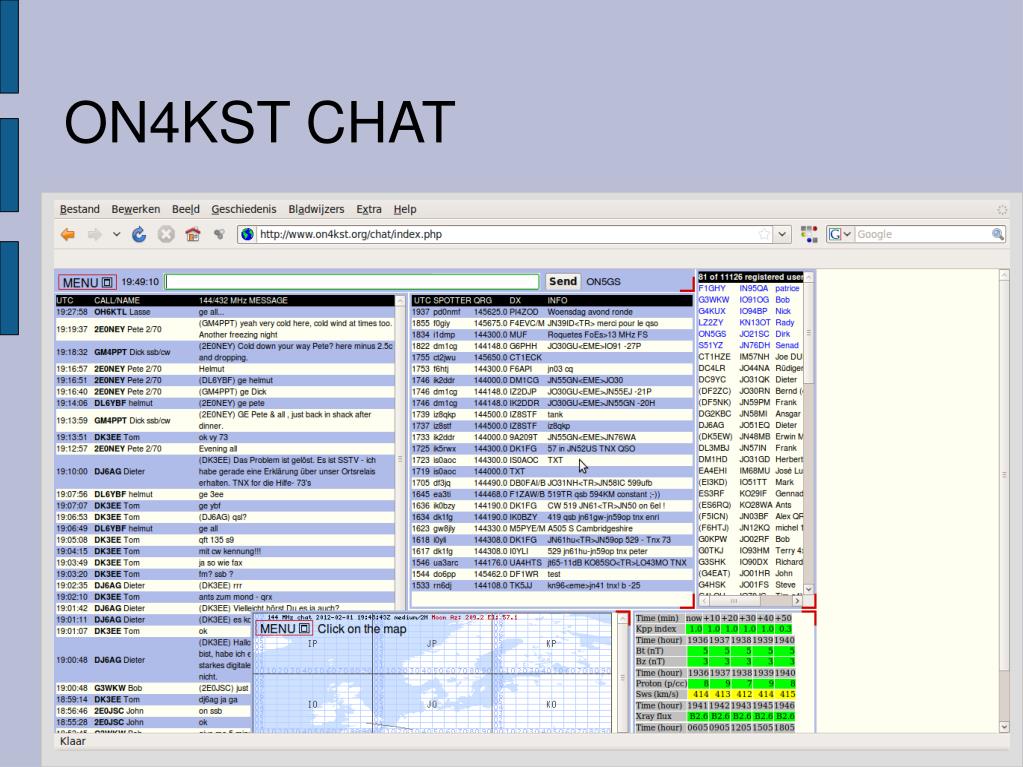Click the globe site icon in address bar
This screenshot has width=1023, height=767.
(x=247, y=234)
